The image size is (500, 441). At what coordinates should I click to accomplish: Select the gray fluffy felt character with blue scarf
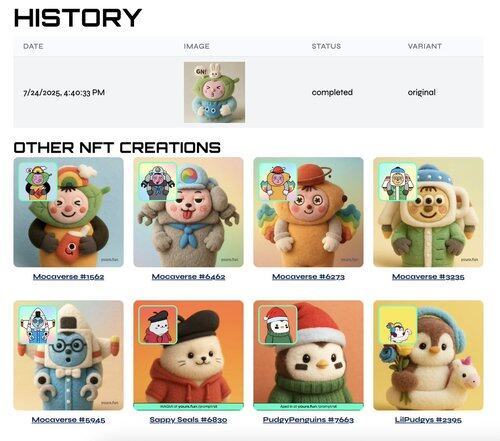pyautogui.click(x=188, y=212)
